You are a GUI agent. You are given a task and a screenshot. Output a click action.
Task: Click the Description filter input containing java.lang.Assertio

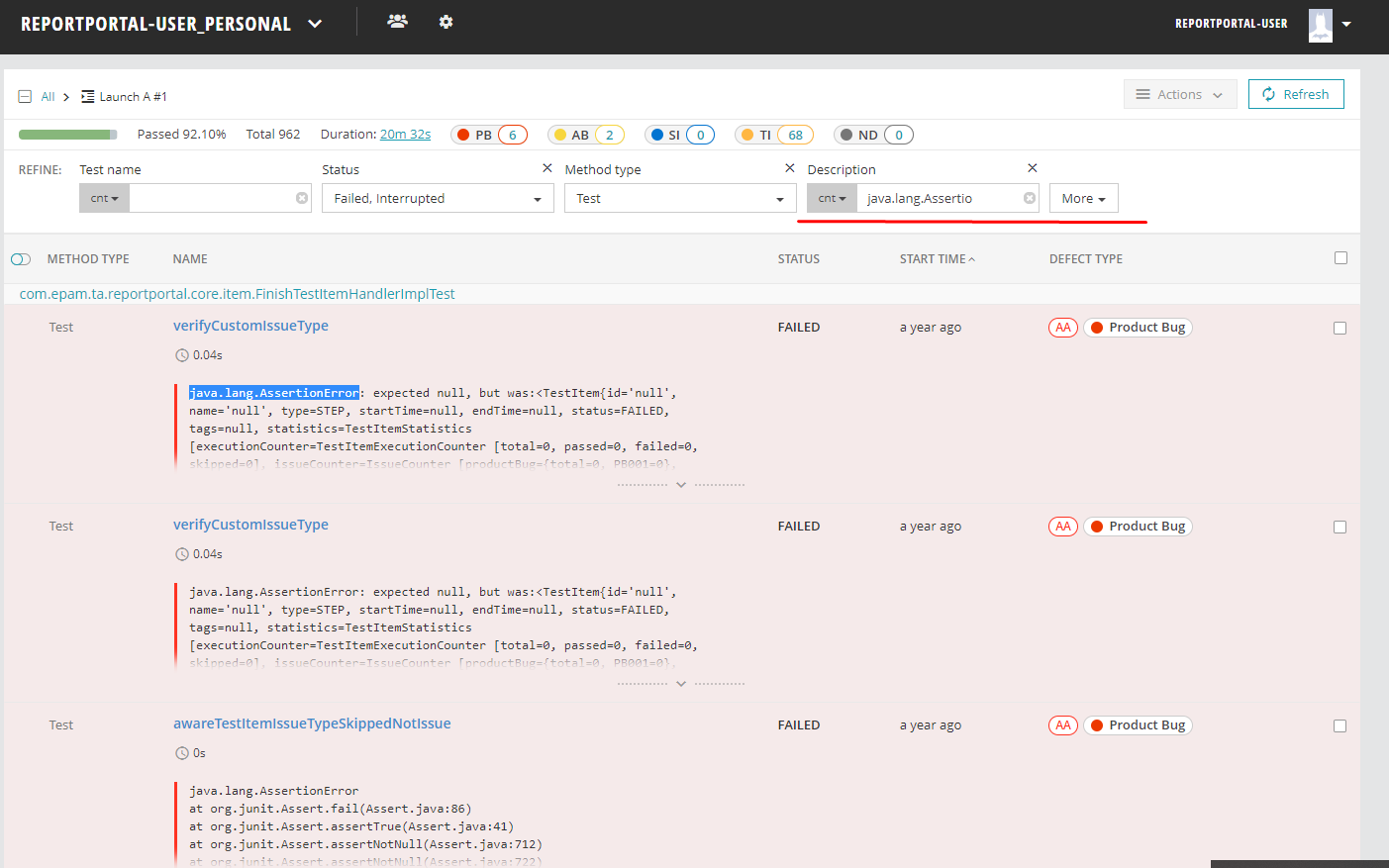tap(941, 197)
